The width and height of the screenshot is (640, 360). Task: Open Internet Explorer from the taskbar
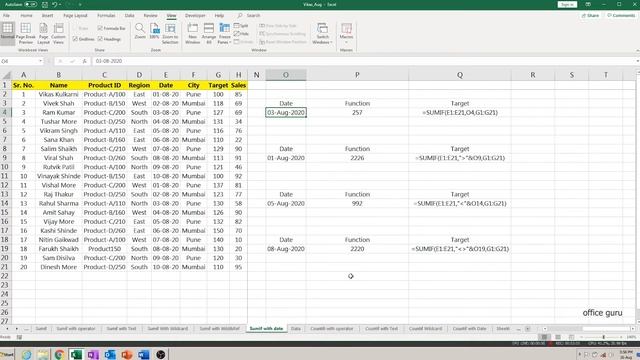click(x=26, y=354)
